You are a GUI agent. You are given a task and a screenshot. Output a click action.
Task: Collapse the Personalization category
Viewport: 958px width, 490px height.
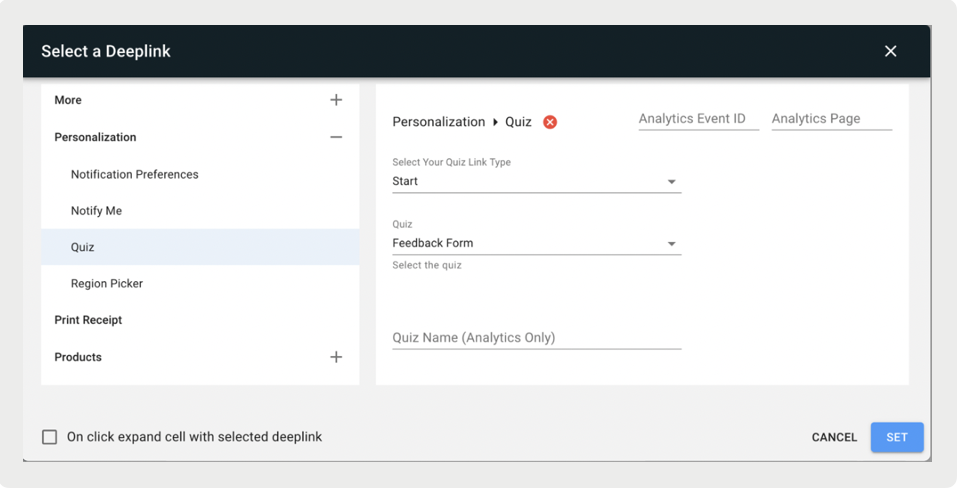pyautogui.click(x=336, y=137)
